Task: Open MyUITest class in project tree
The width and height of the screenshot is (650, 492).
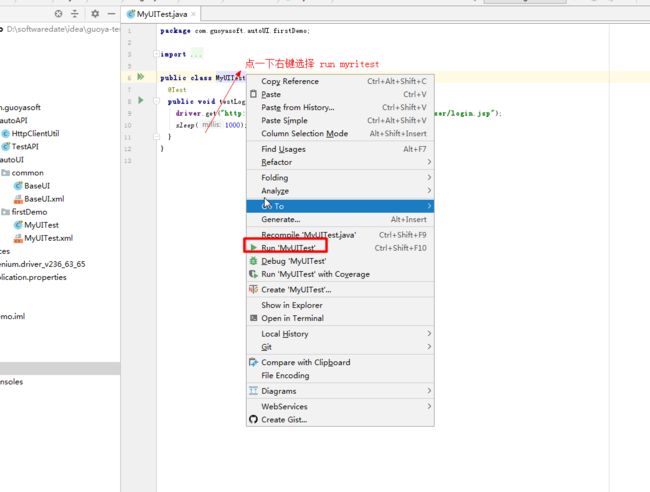Action: (x=41, y=225)
